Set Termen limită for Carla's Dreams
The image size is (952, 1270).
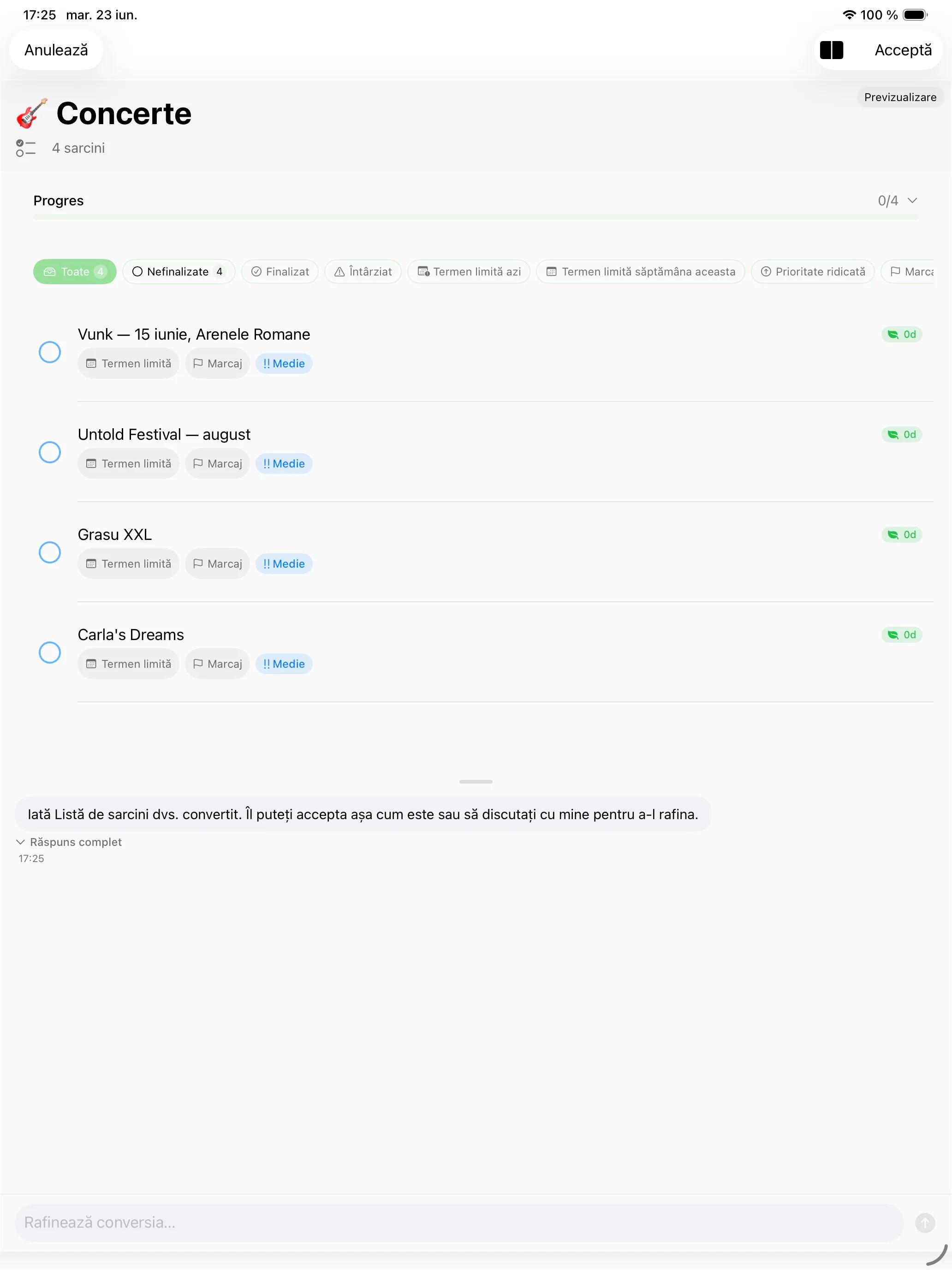[x=129, y=664]
